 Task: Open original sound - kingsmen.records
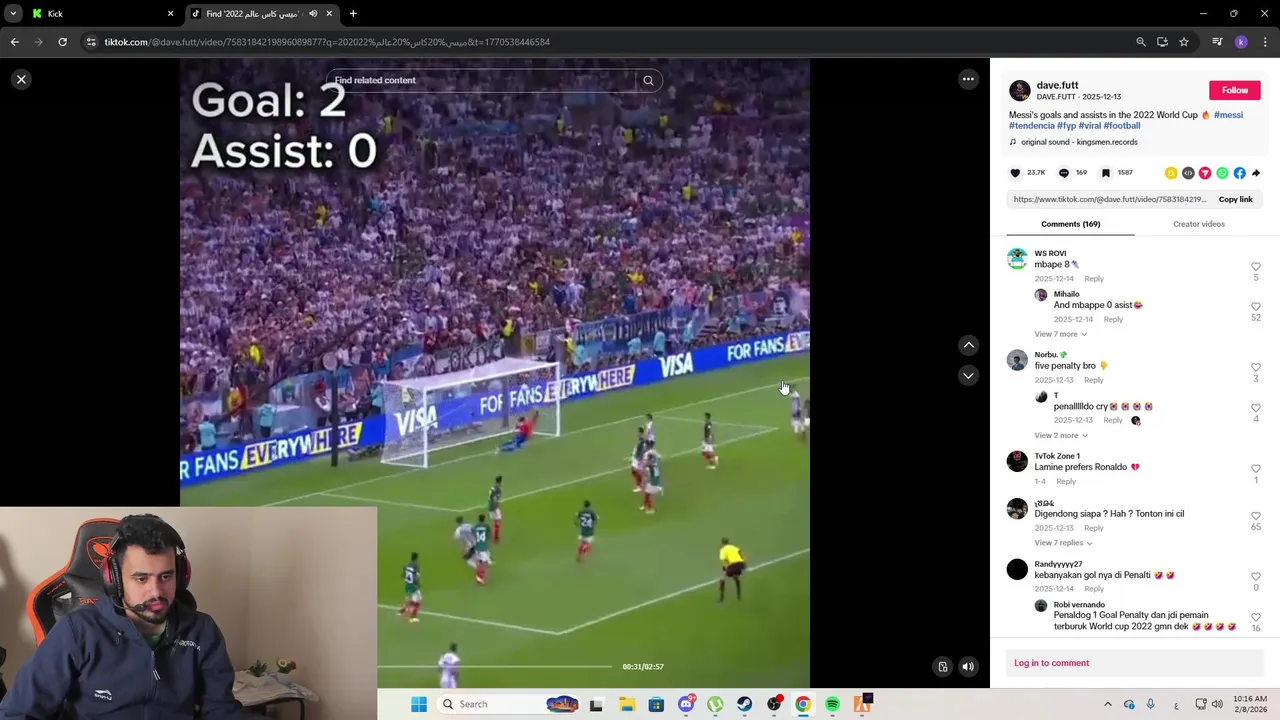(x=1079, y=142)
